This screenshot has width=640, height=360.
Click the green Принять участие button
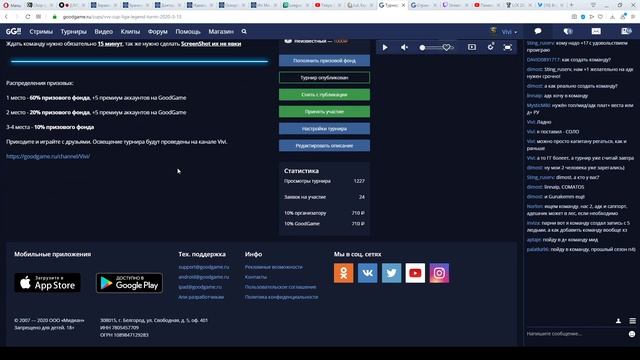pos(324,111)
